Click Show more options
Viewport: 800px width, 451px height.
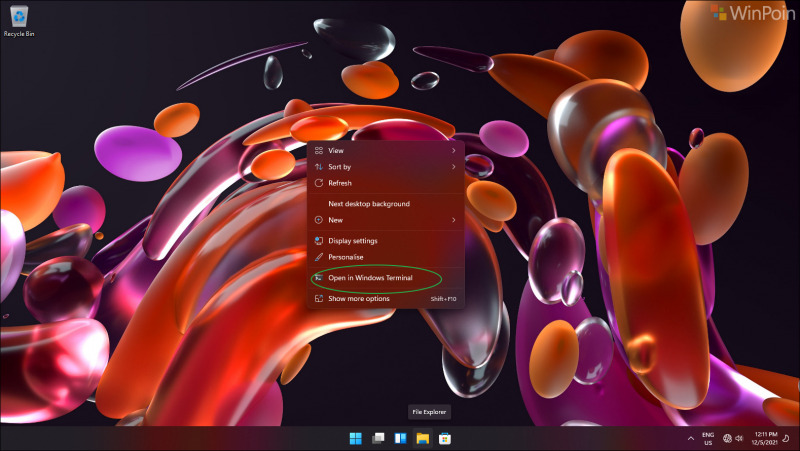click(x=358, y=298)
